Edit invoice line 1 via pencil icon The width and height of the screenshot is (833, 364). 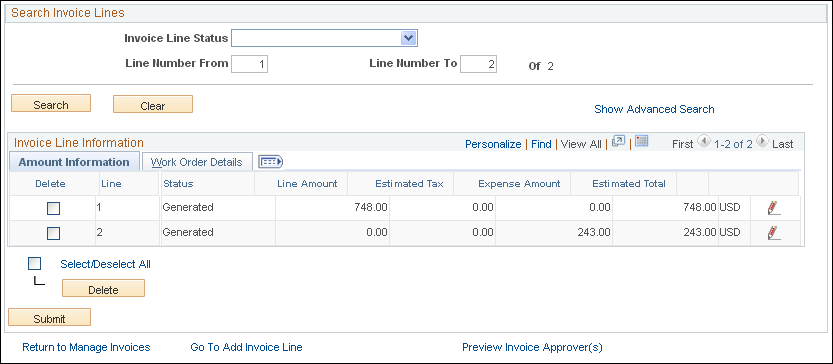click(x=774, y=208)
